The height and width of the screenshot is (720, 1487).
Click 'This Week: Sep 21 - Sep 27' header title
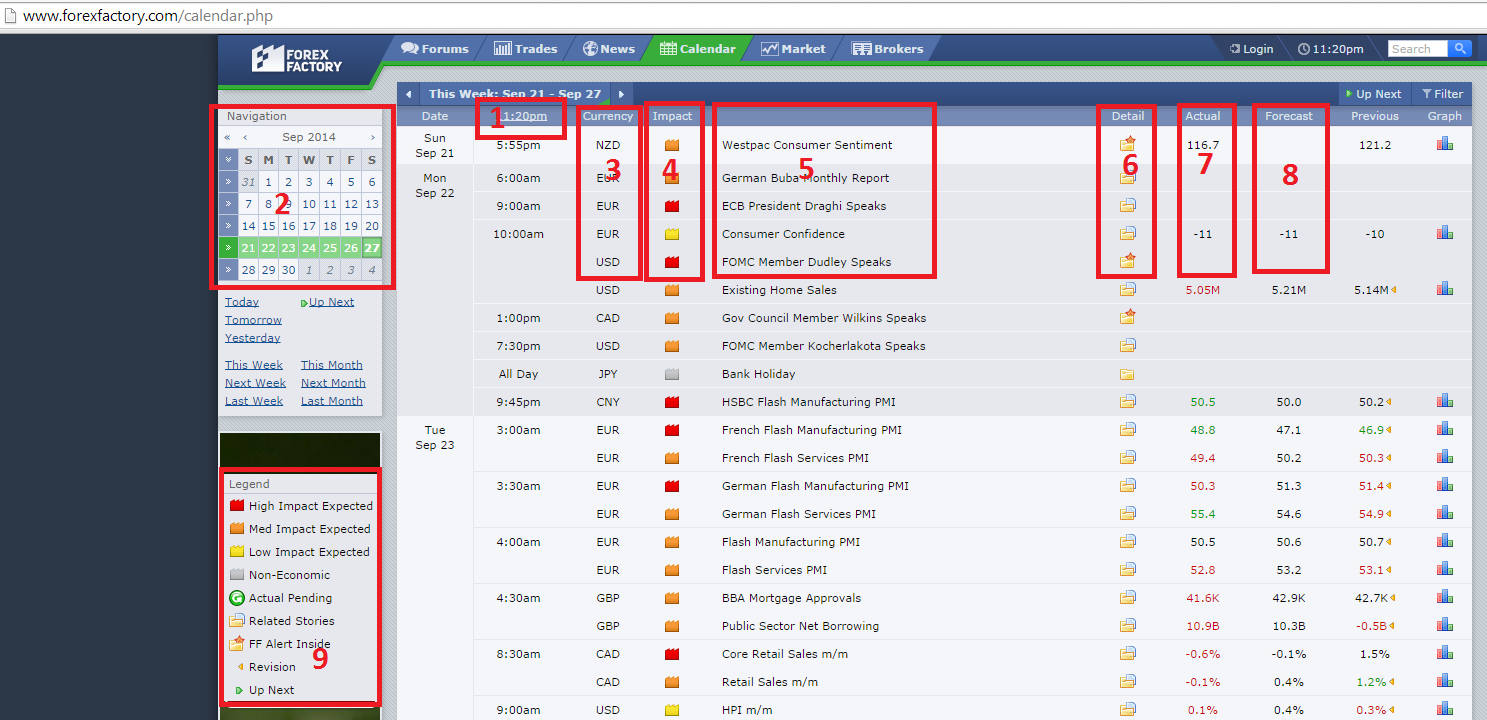[x=515, y=94]
